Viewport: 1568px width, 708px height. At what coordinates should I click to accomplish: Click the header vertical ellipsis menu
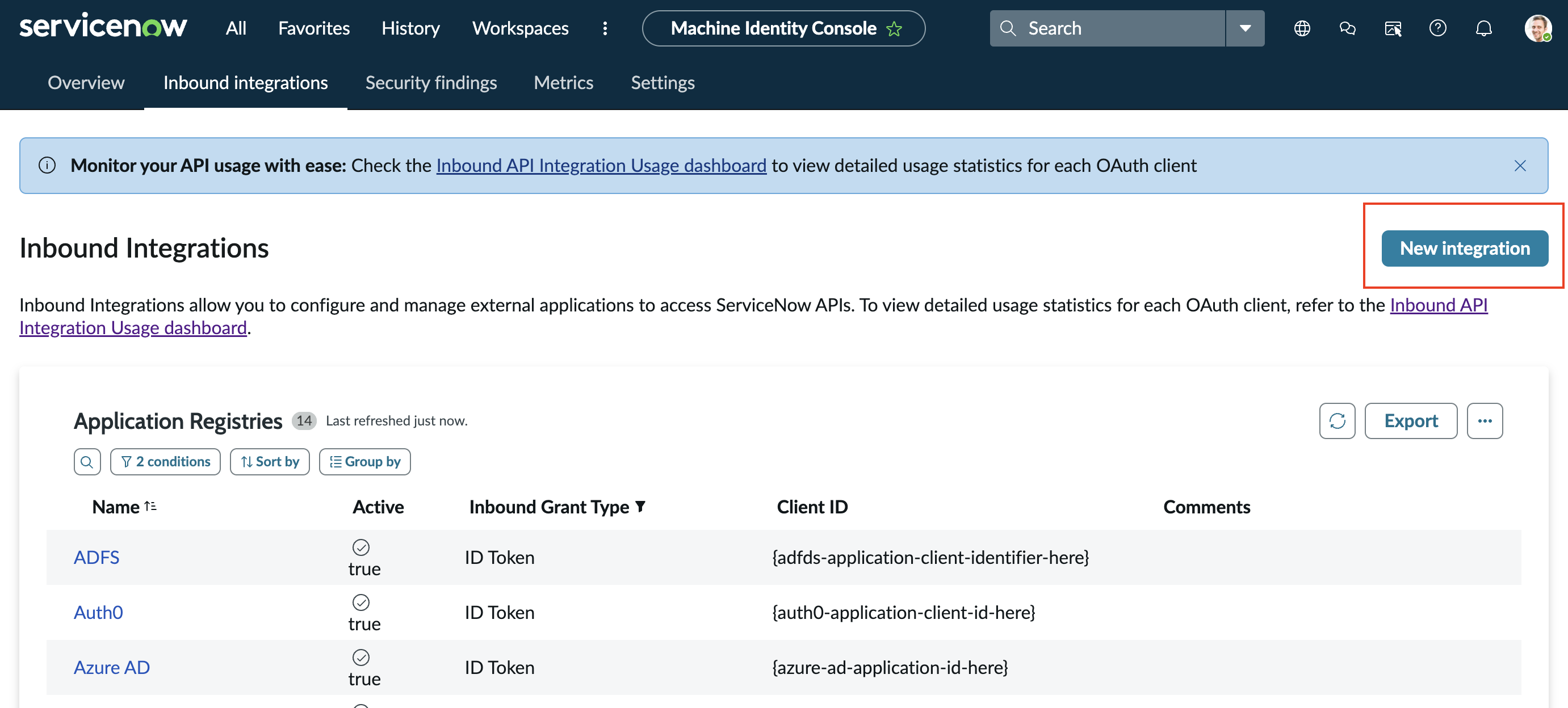pyautogui.click(x=605, y=28)
